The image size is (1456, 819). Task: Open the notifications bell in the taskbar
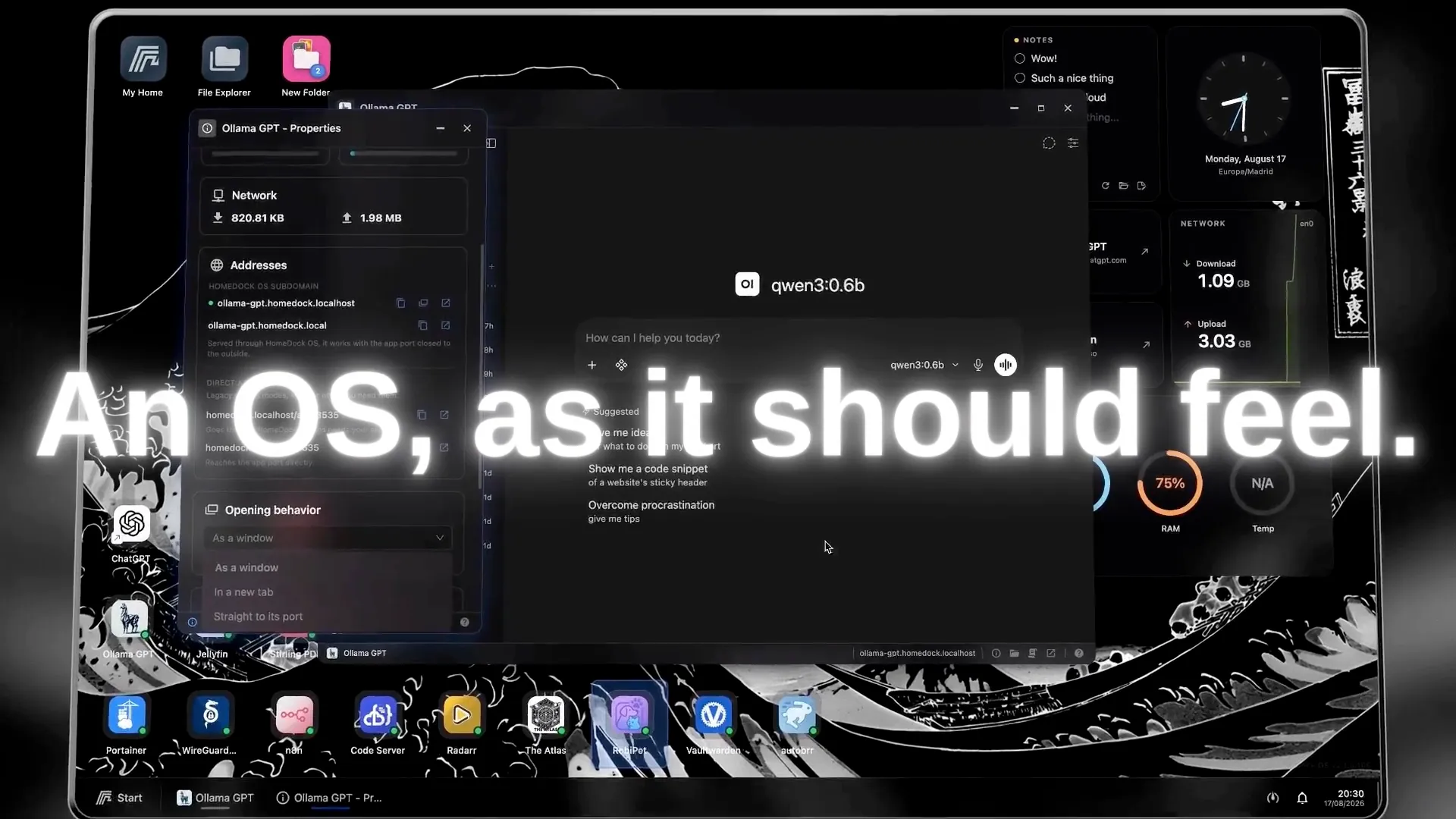click(x=1302, y=798)
